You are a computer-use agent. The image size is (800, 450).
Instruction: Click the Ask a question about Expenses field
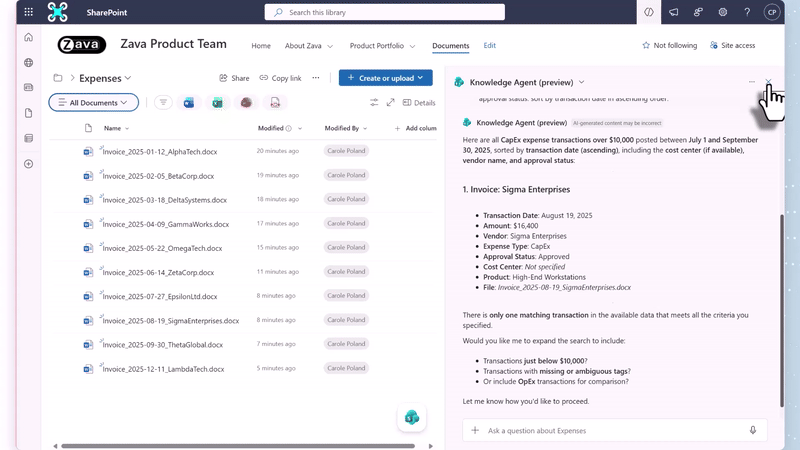tap(615, 430)
